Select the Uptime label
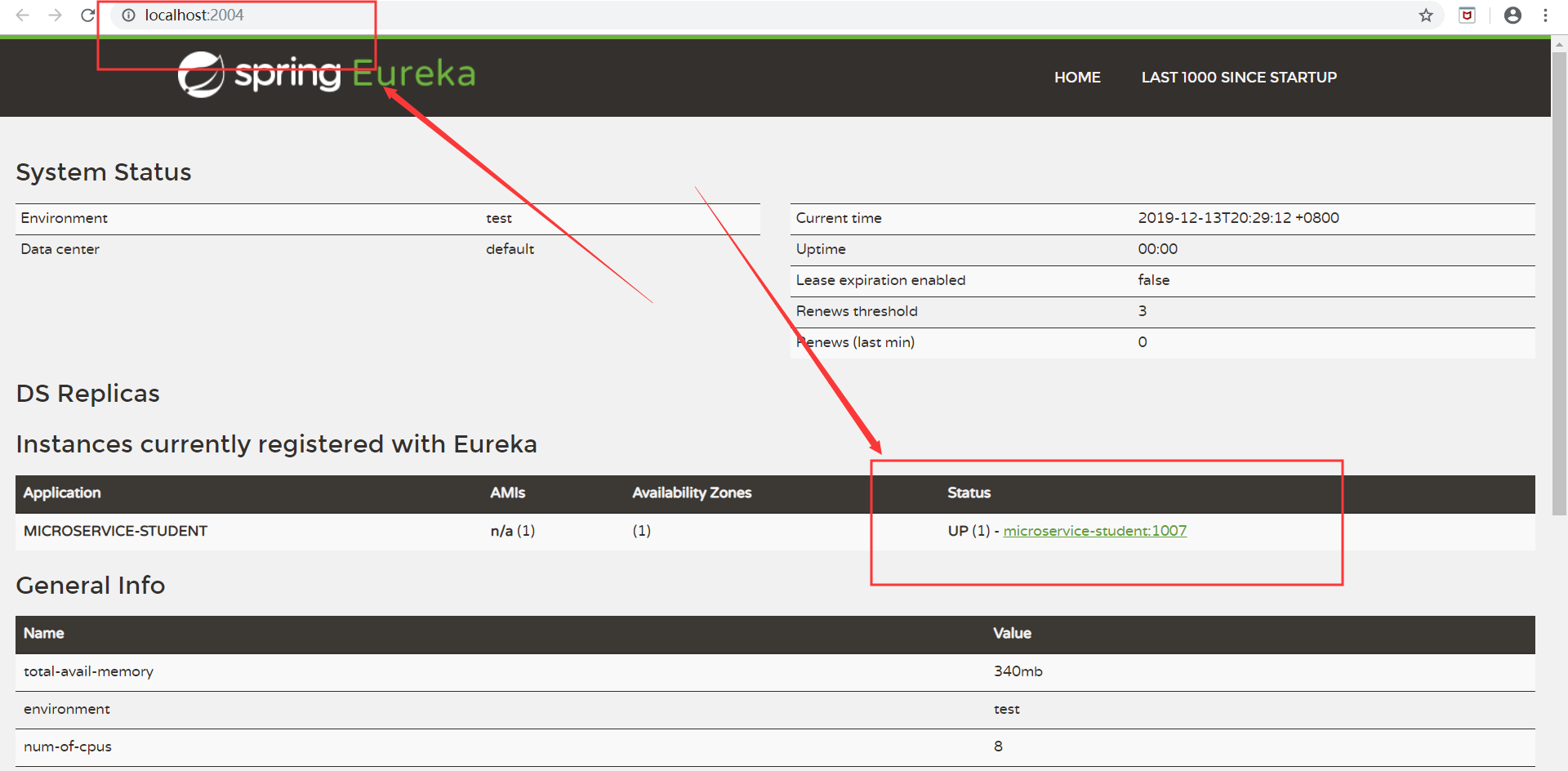Image resolution: width=1568 pixels, height=771 pixels. point(821,249)
